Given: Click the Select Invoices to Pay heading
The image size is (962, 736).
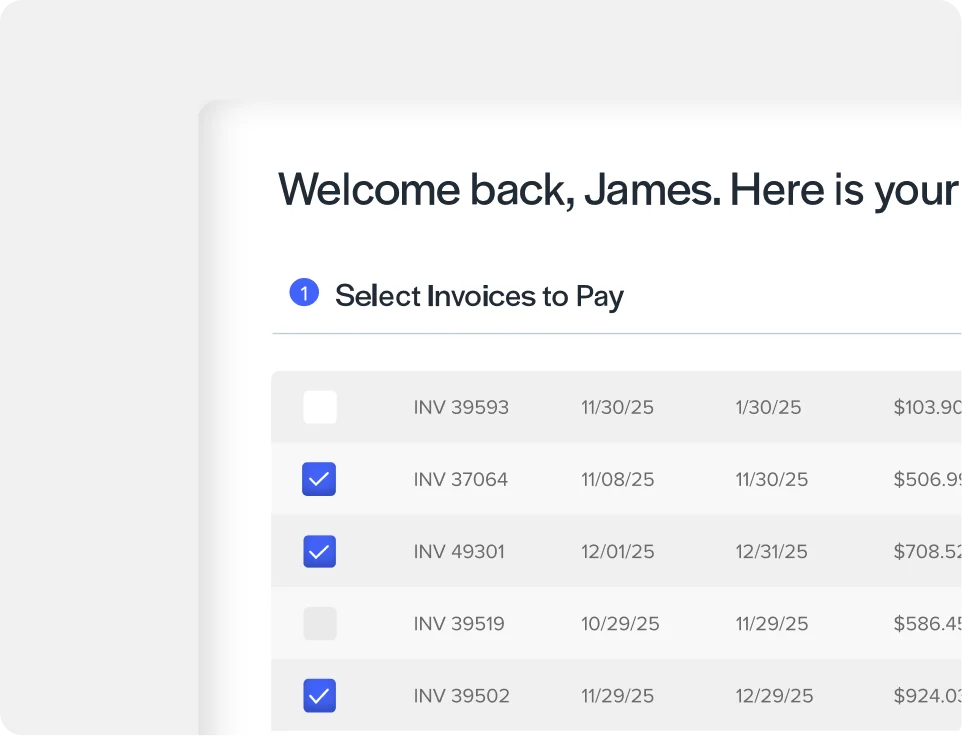Looking at the screenshot, I should (479, 296).
